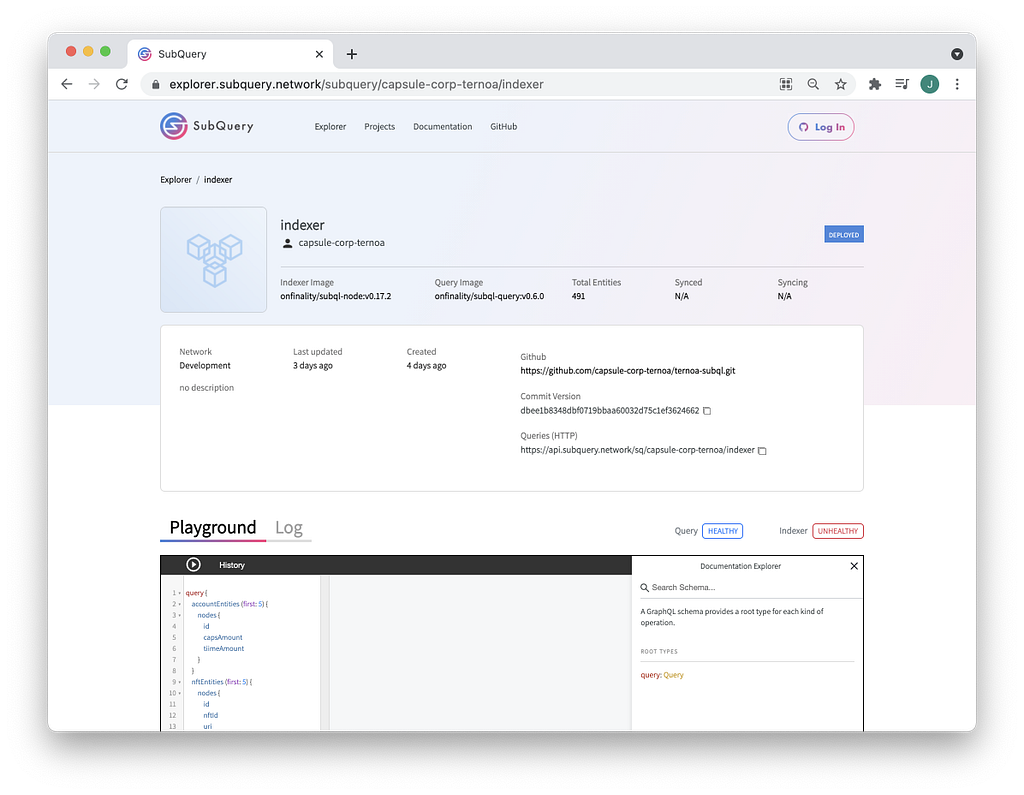Click the lock icon in address bar

click(155, 84)
